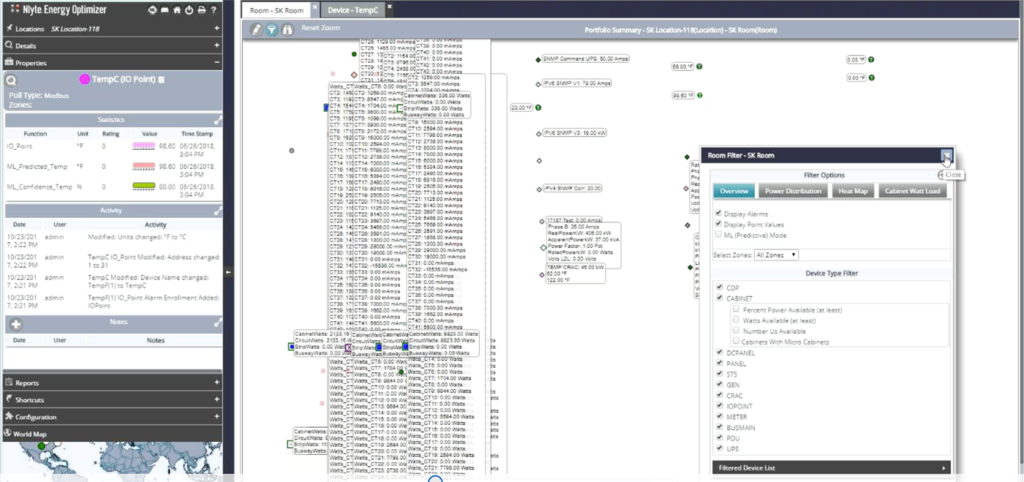
Task: Click the ML_Confidence_Temp green value bar
Action: tap(144, 187)
